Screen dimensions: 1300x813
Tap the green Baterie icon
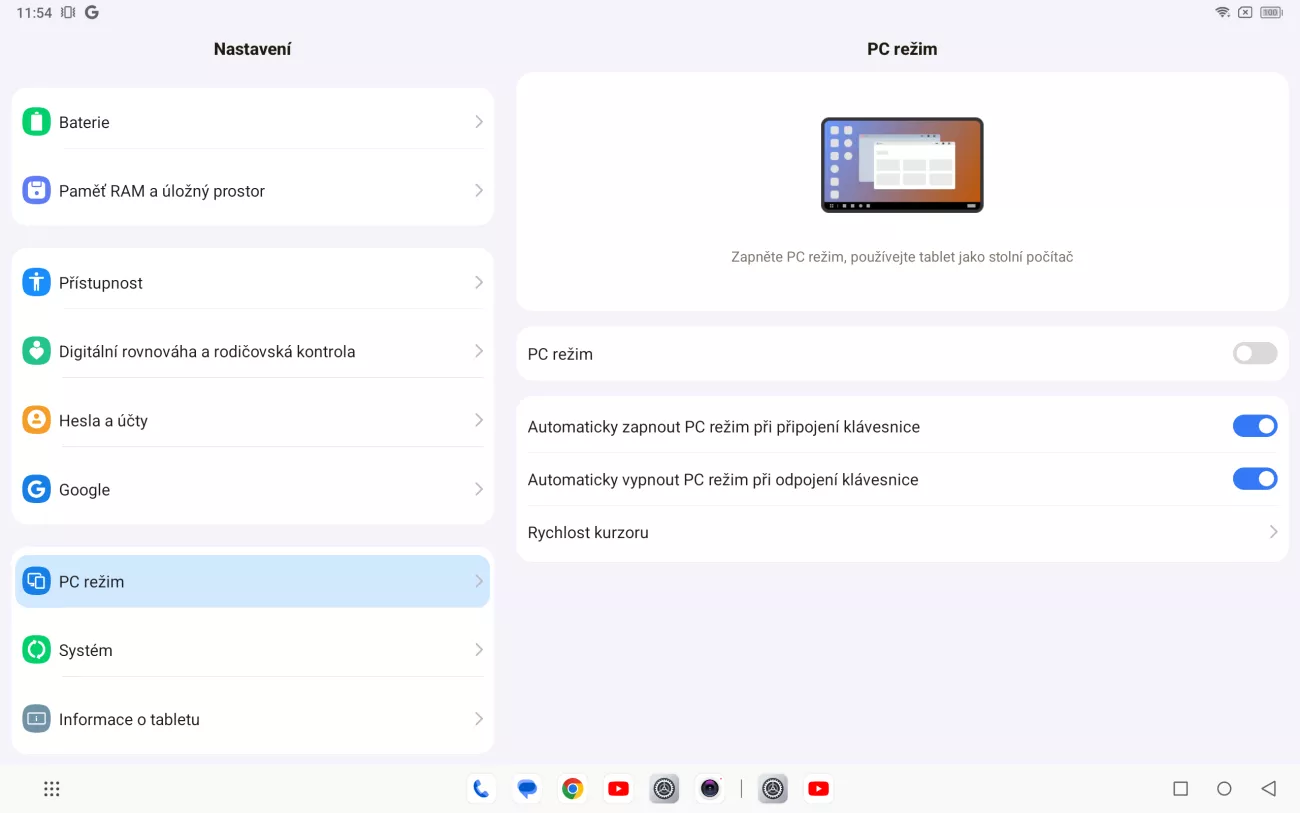pos(37,122)
